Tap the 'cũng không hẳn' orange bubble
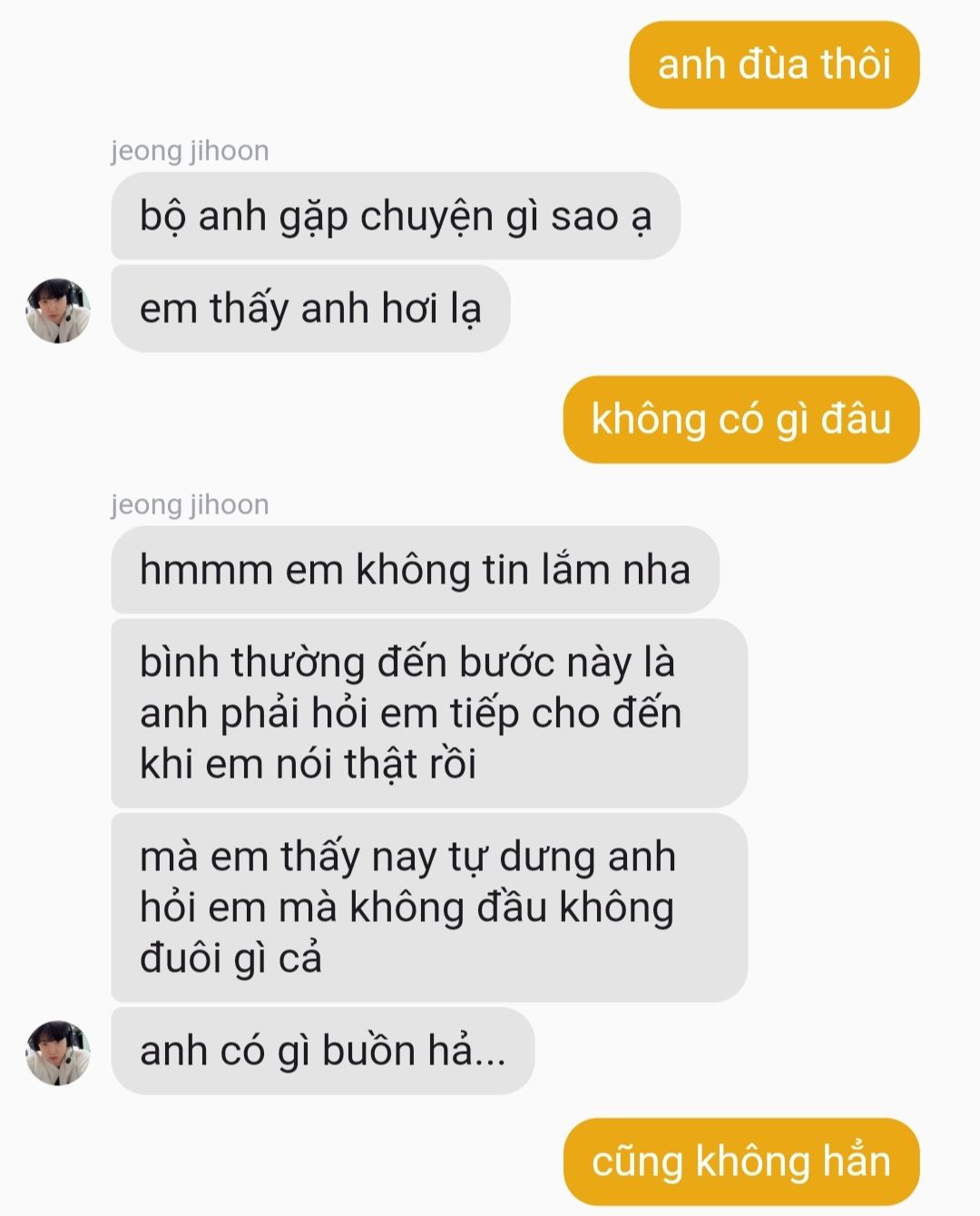The image size is (980, 1216). click(741, 1162)
